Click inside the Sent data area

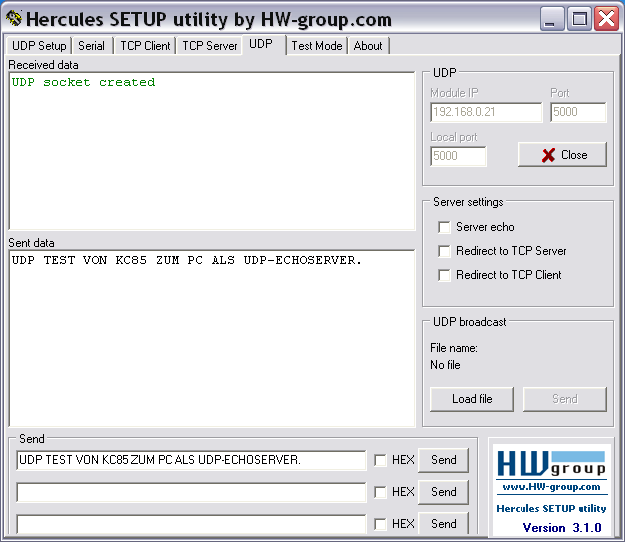click(212, 338)
